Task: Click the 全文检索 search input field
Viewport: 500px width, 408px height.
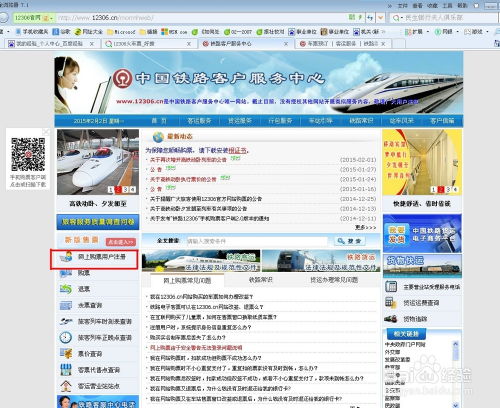Action: [x=257, y=241]
